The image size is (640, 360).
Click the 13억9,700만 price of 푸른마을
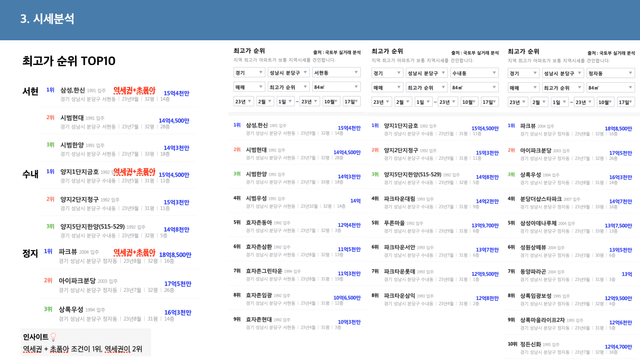click(485, 226)
